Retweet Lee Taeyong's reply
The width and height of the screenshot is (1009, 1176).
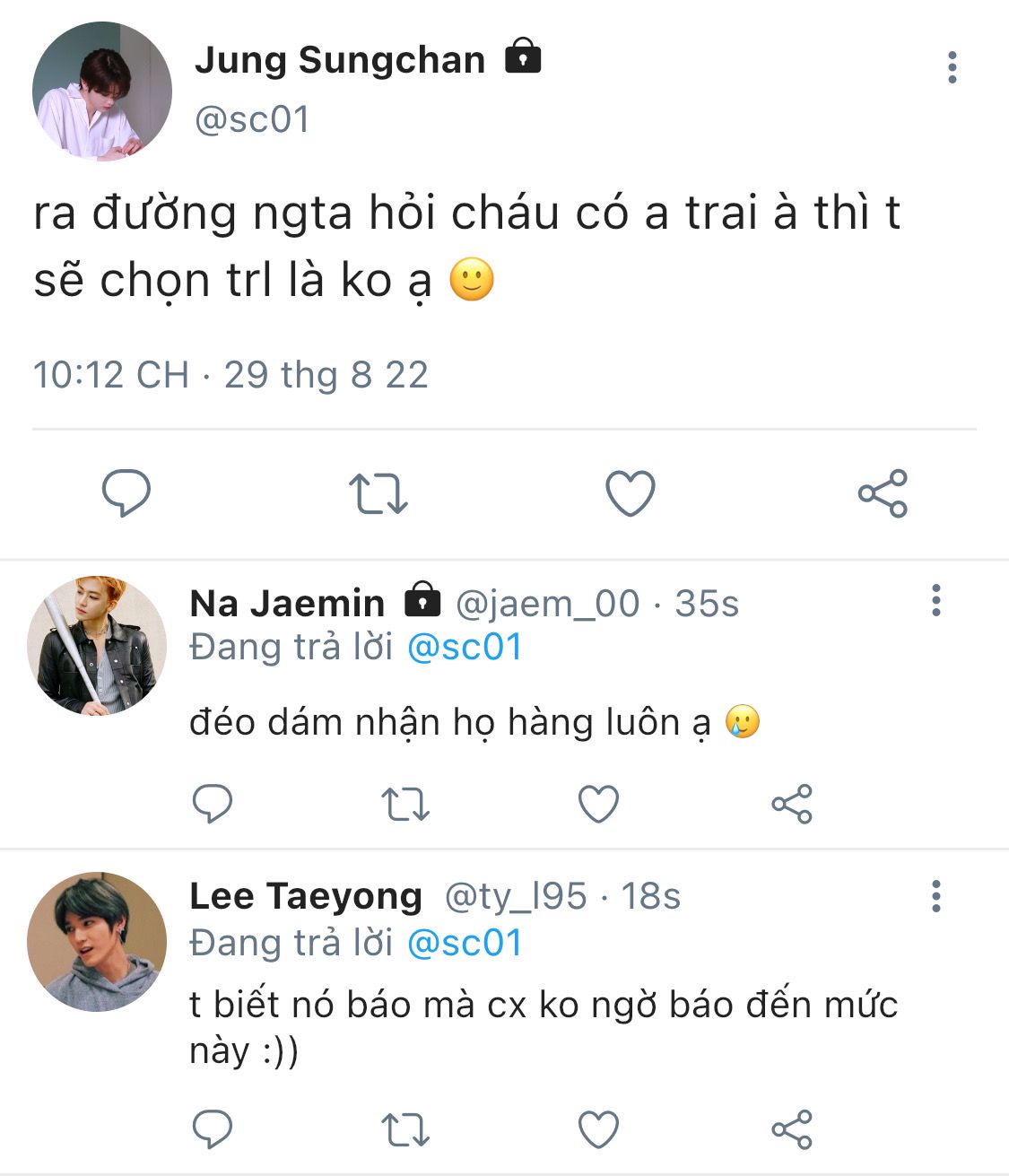405,1130
